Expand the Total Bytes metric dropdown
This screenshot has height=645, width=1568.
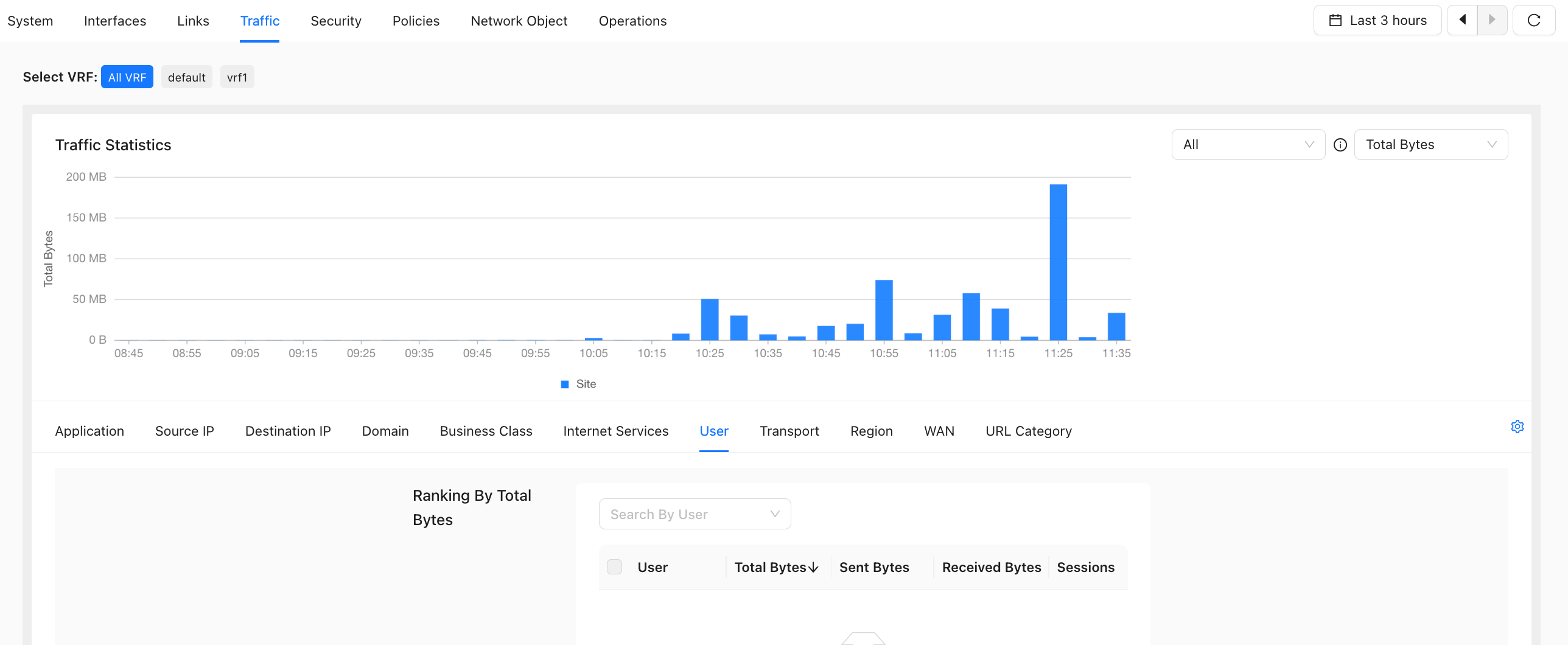pos(1431,145)
